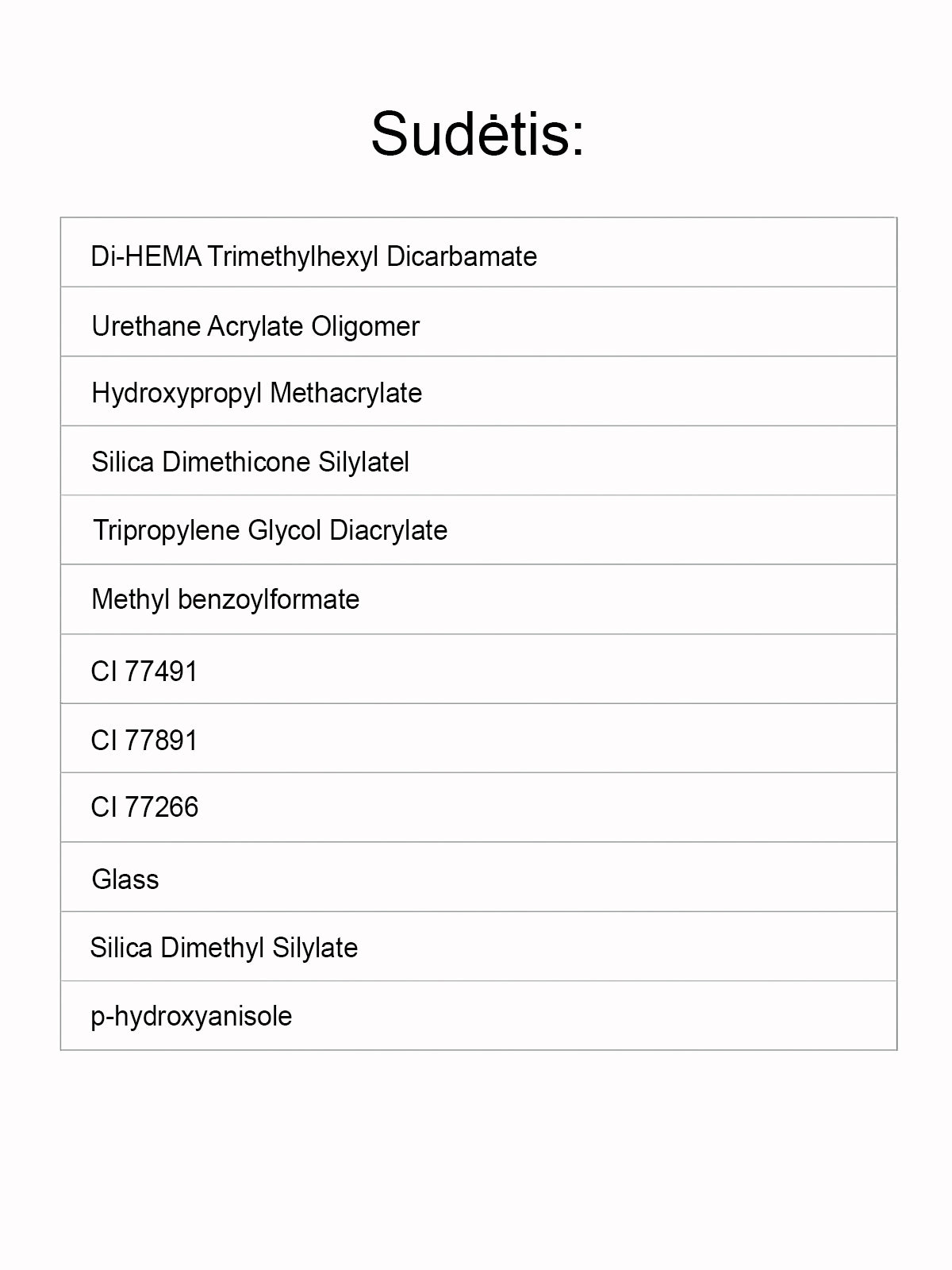952x1270 pixels.
Task: Click the Silica Dimethicone Silylatel row
Action: click(250, 462)
